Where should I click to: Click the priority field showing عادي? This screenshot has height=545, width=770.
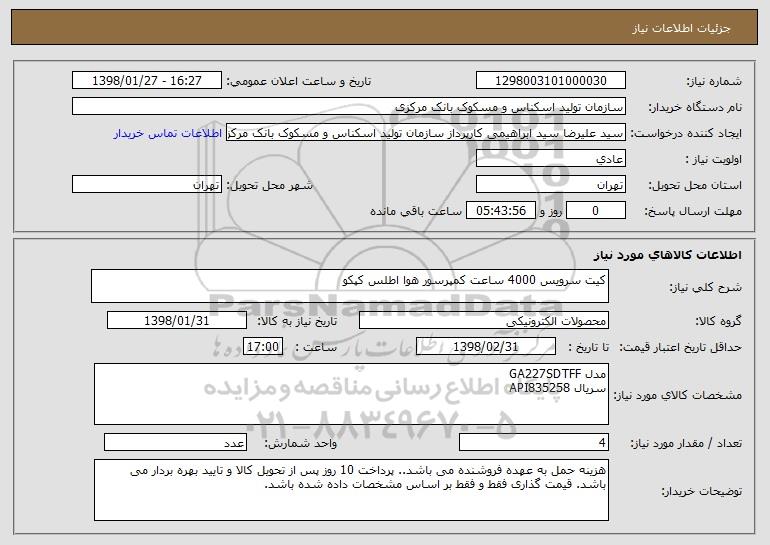pyautogui.click(x=550, y=159)
